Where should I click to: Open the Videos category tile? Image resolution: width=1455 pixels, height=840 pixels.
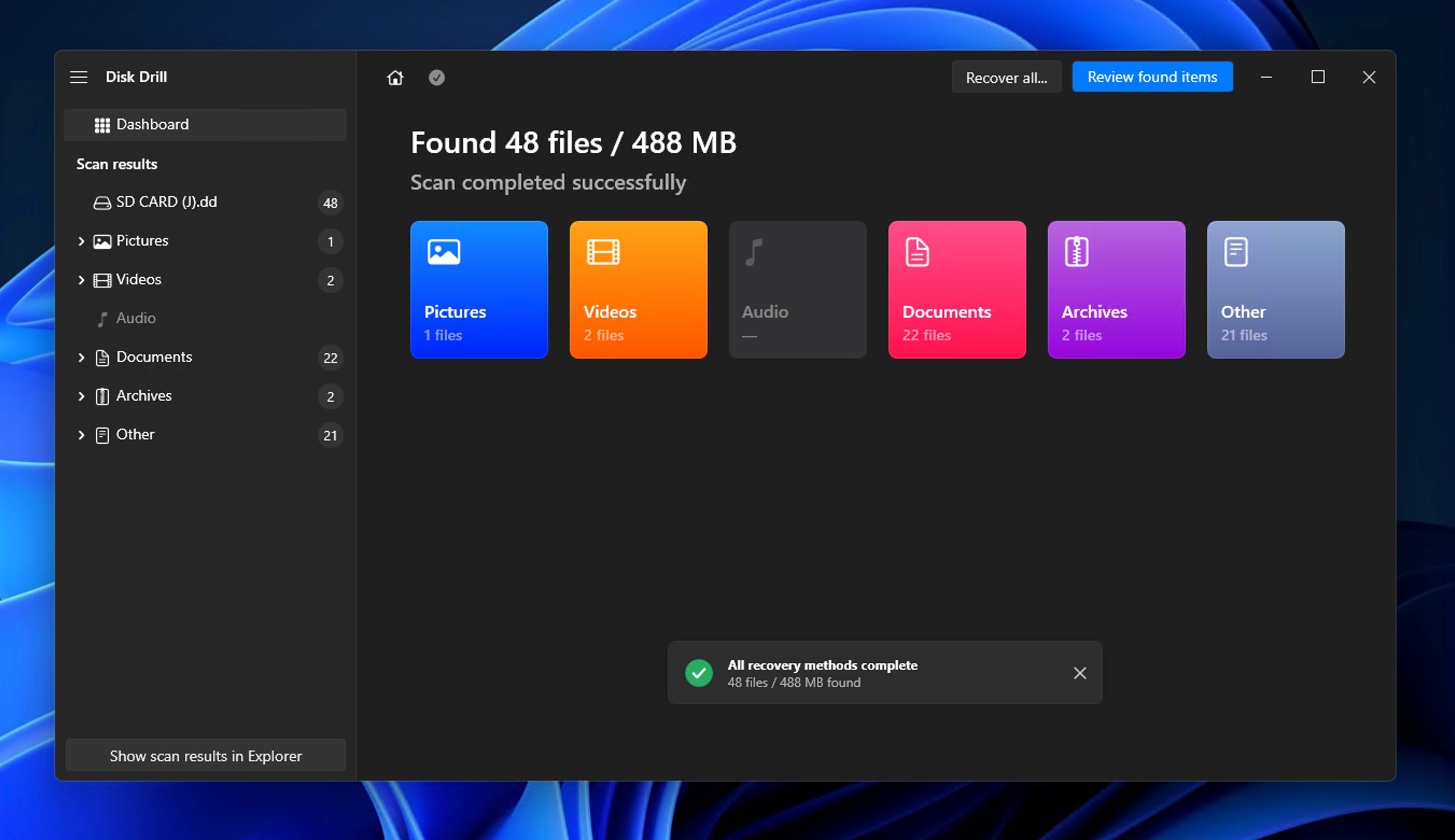click(x=638, y=290)
